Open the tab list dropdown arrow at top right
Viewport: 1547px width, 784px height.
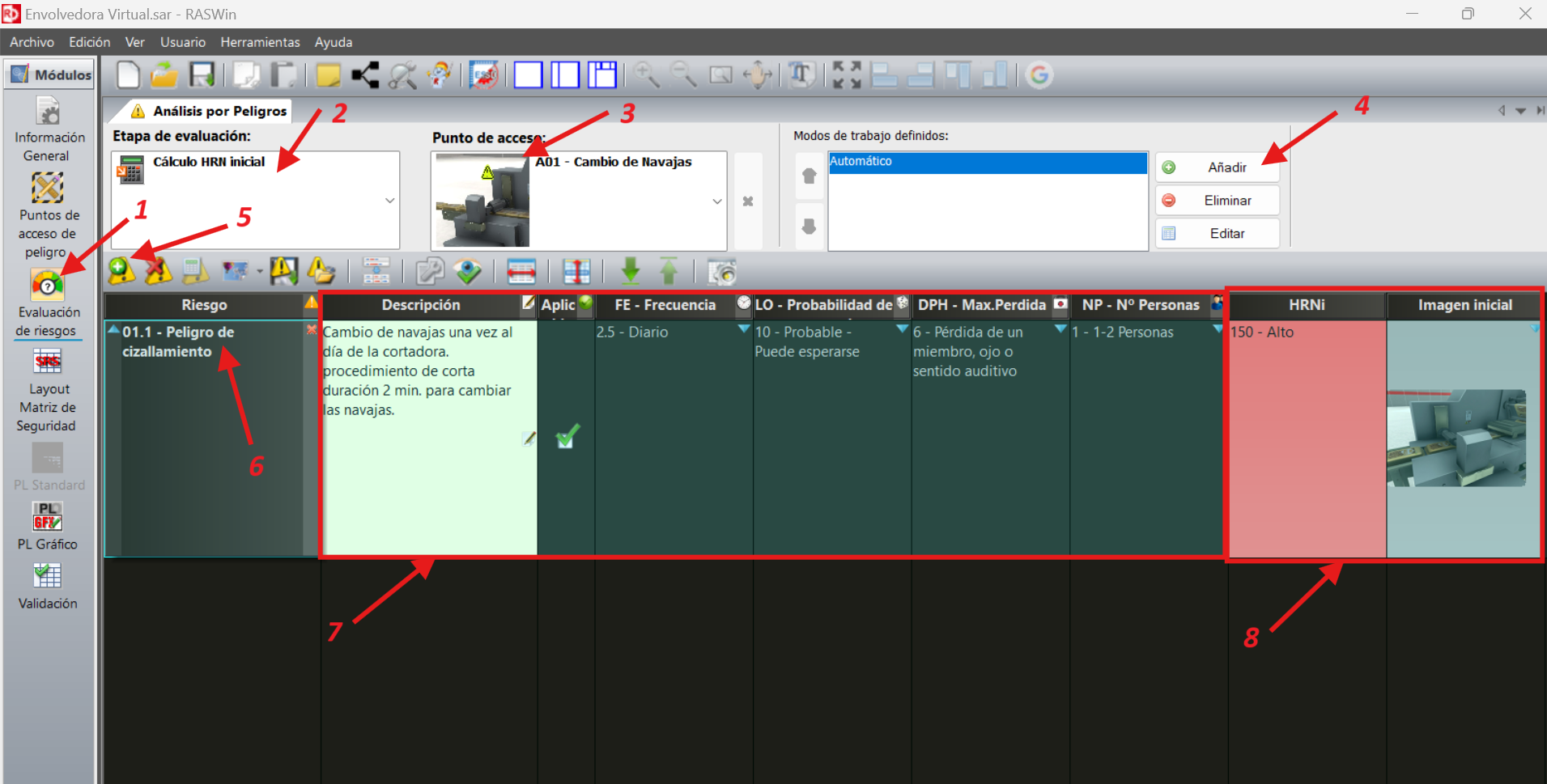click(x=1520, y=111)
